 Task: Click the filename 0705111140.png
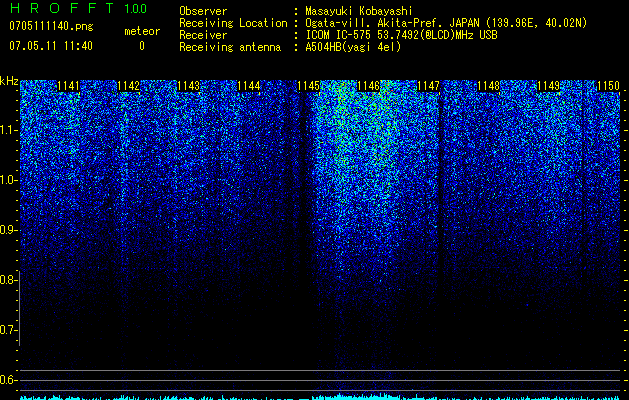coord(51,26)
